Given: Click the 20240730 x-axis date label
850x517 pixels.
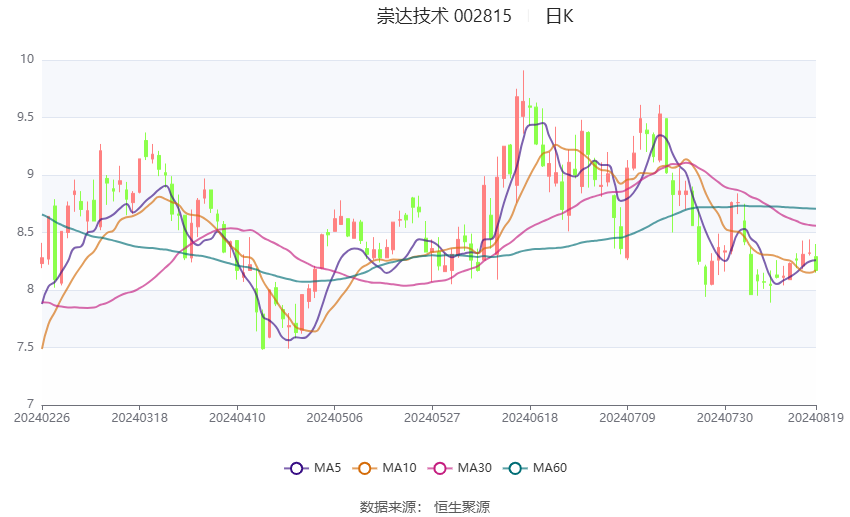Looking at the screenshot, I should click(725, 418).
